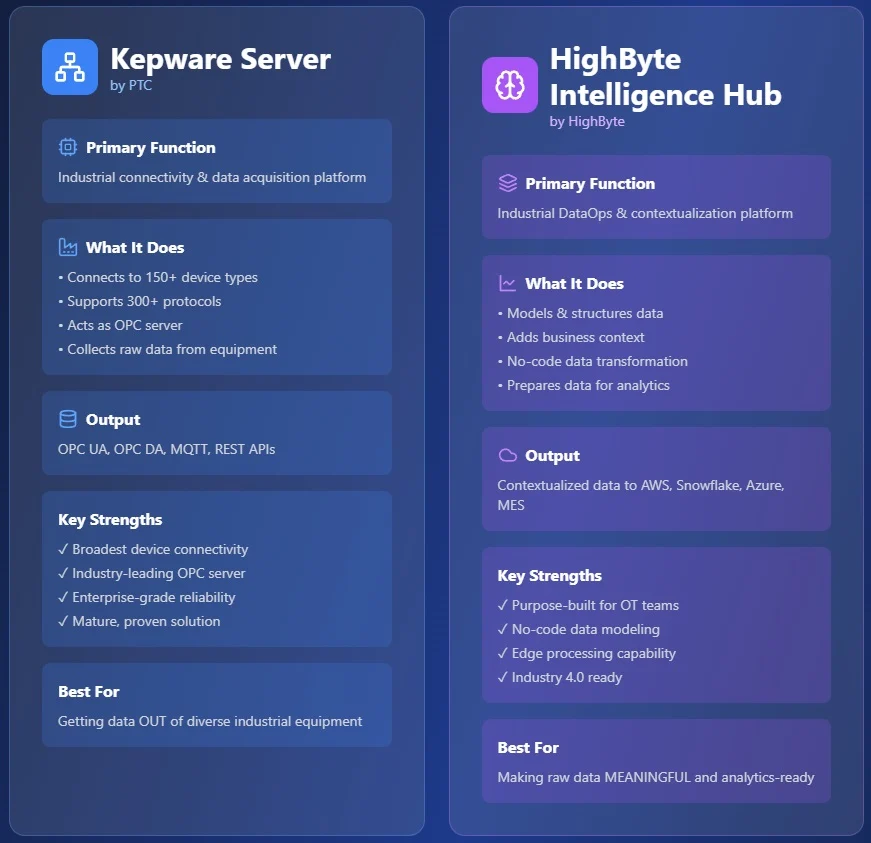The image size is (871, 843).
Task: Click the "Industry 4.0 ready" checkmark item
Action: tap(560, 677)
